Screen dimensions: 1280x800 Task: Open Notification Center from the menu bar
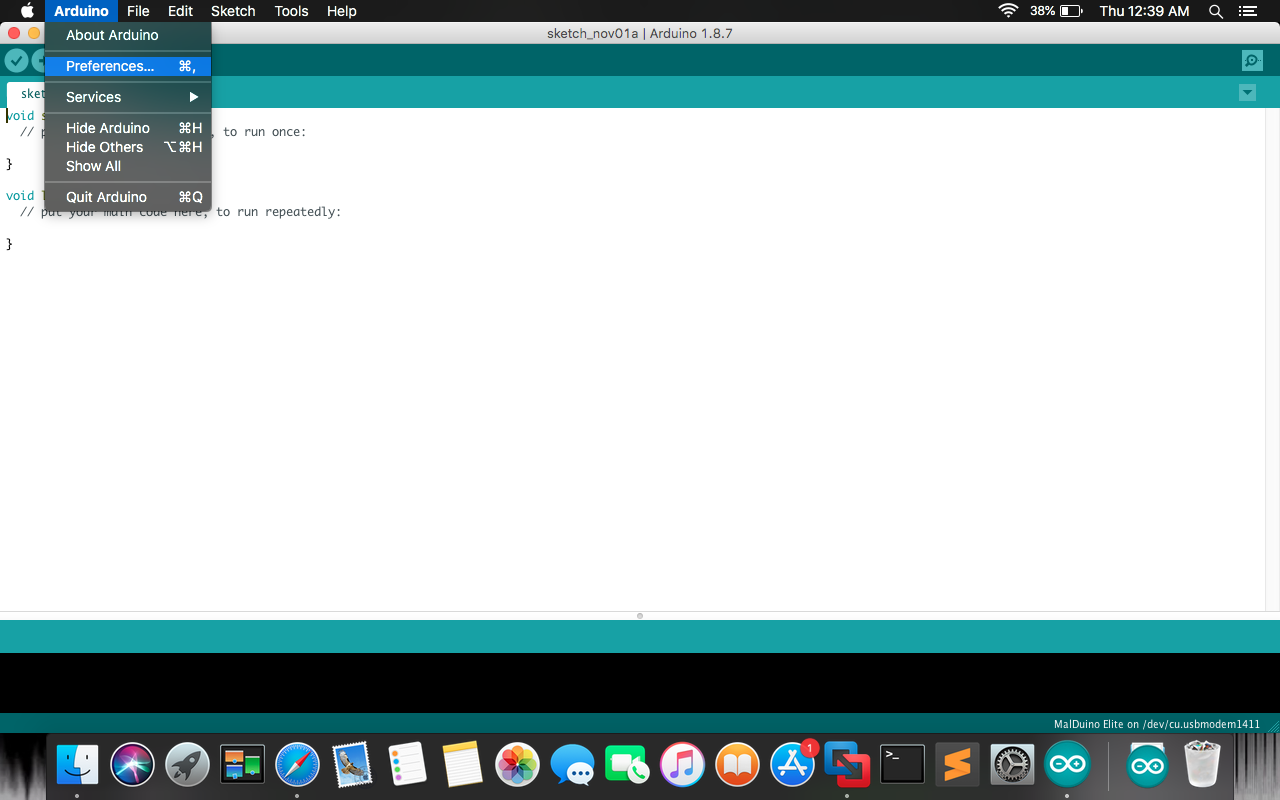1247,11
